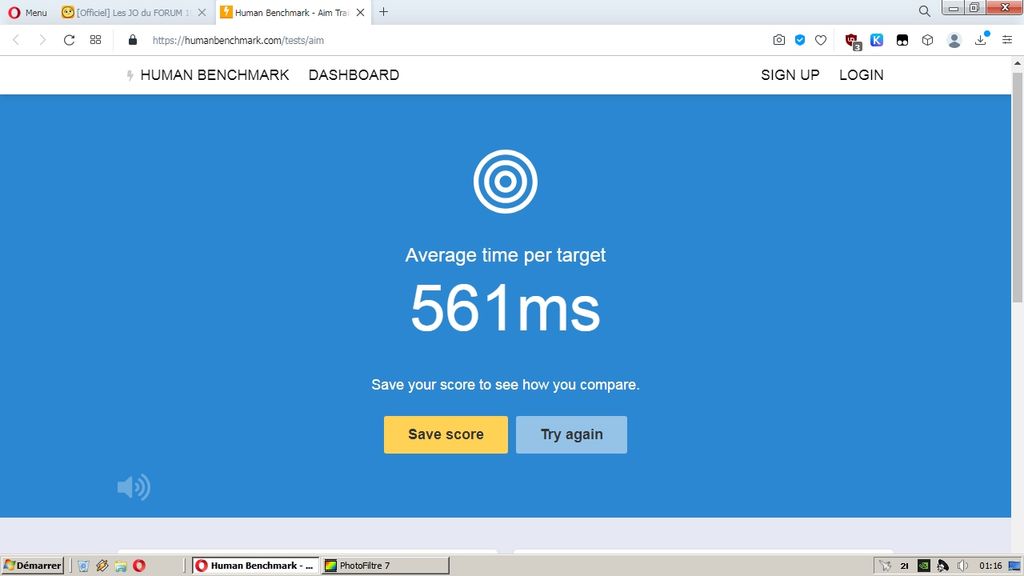Open the tab search magnifier icon
The height and width of the screenshot is (576, 1024).
[924, 11]
